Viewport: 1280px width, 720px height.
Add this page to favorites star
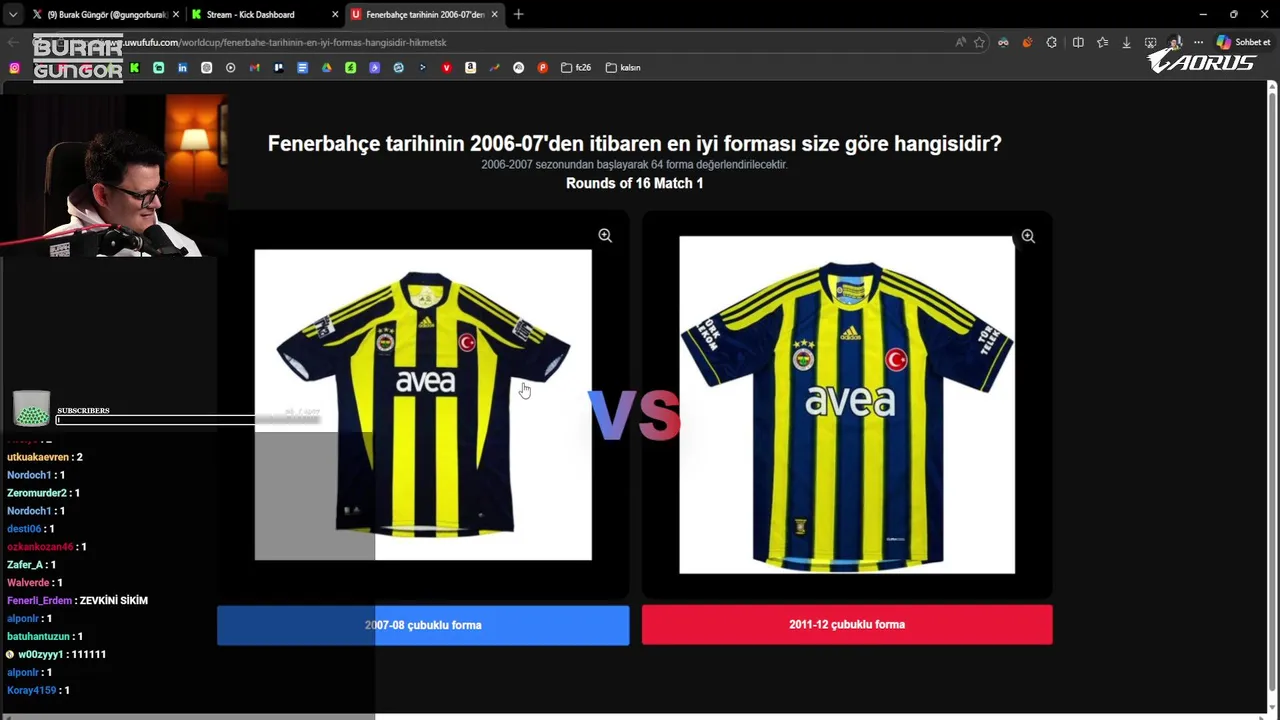point(979,42)
